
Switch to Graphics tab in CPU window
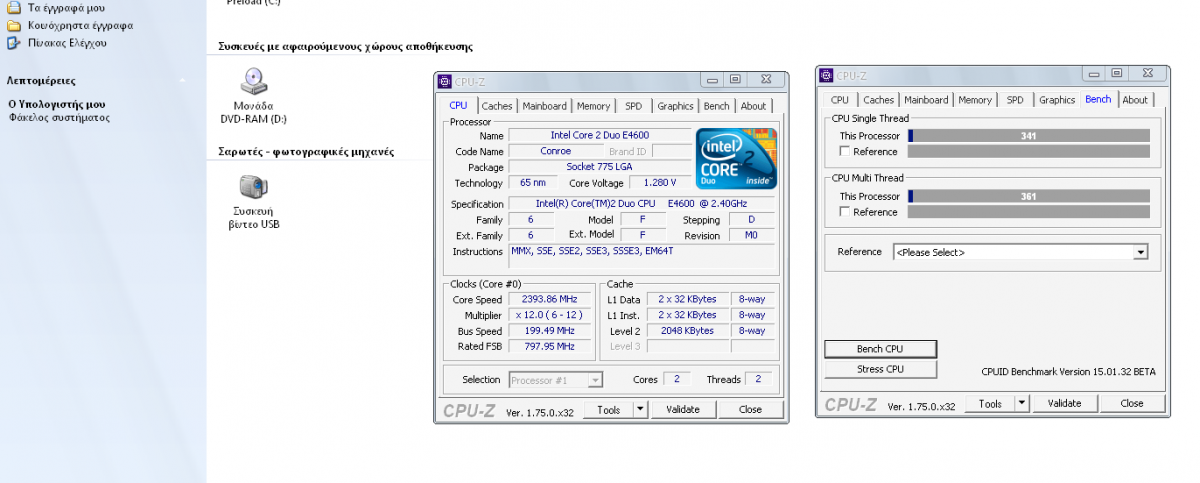click(675, 106)
